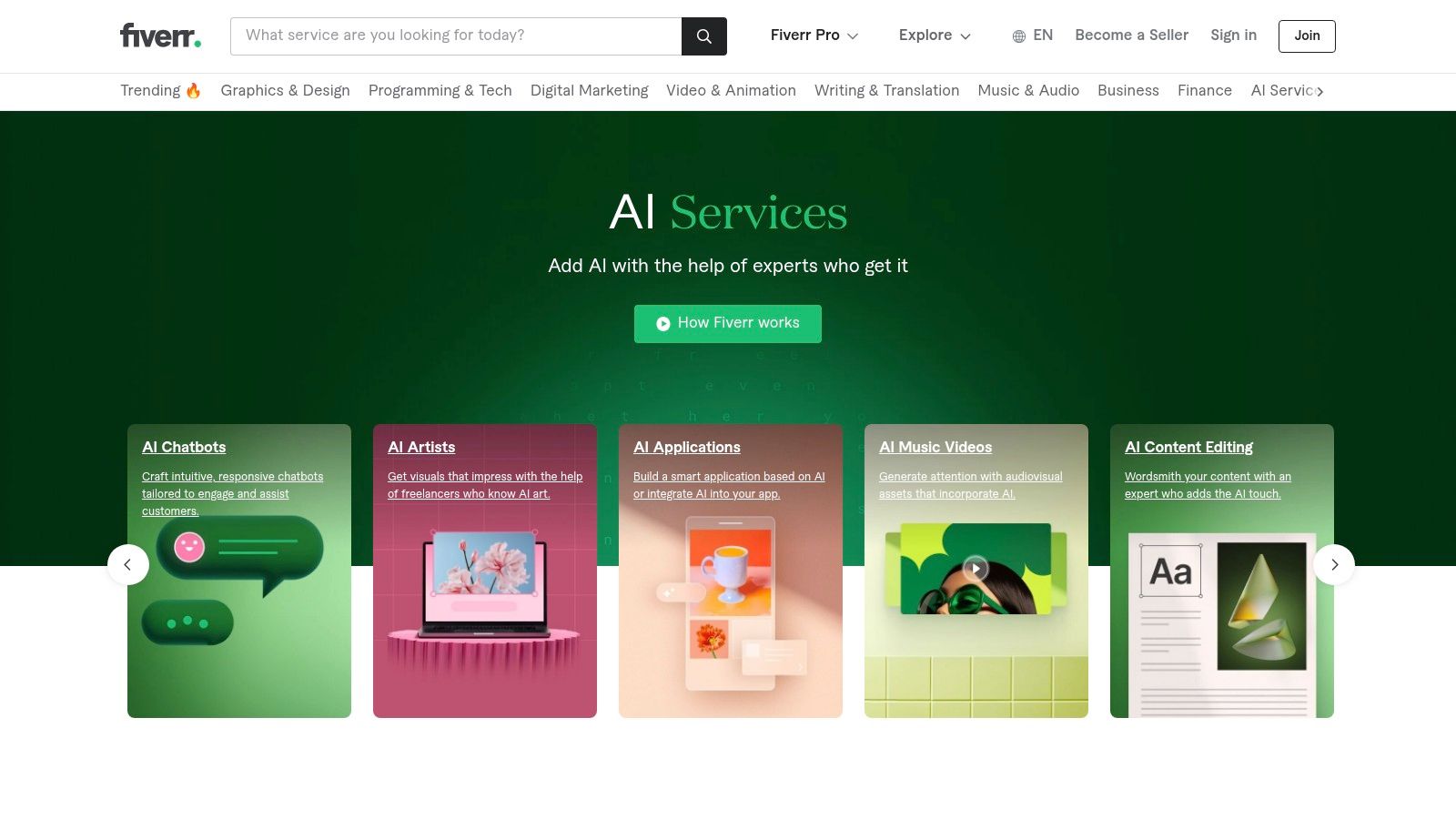Click the Join button
This screenshot has width=1456, height=819.
[1307, 36]
